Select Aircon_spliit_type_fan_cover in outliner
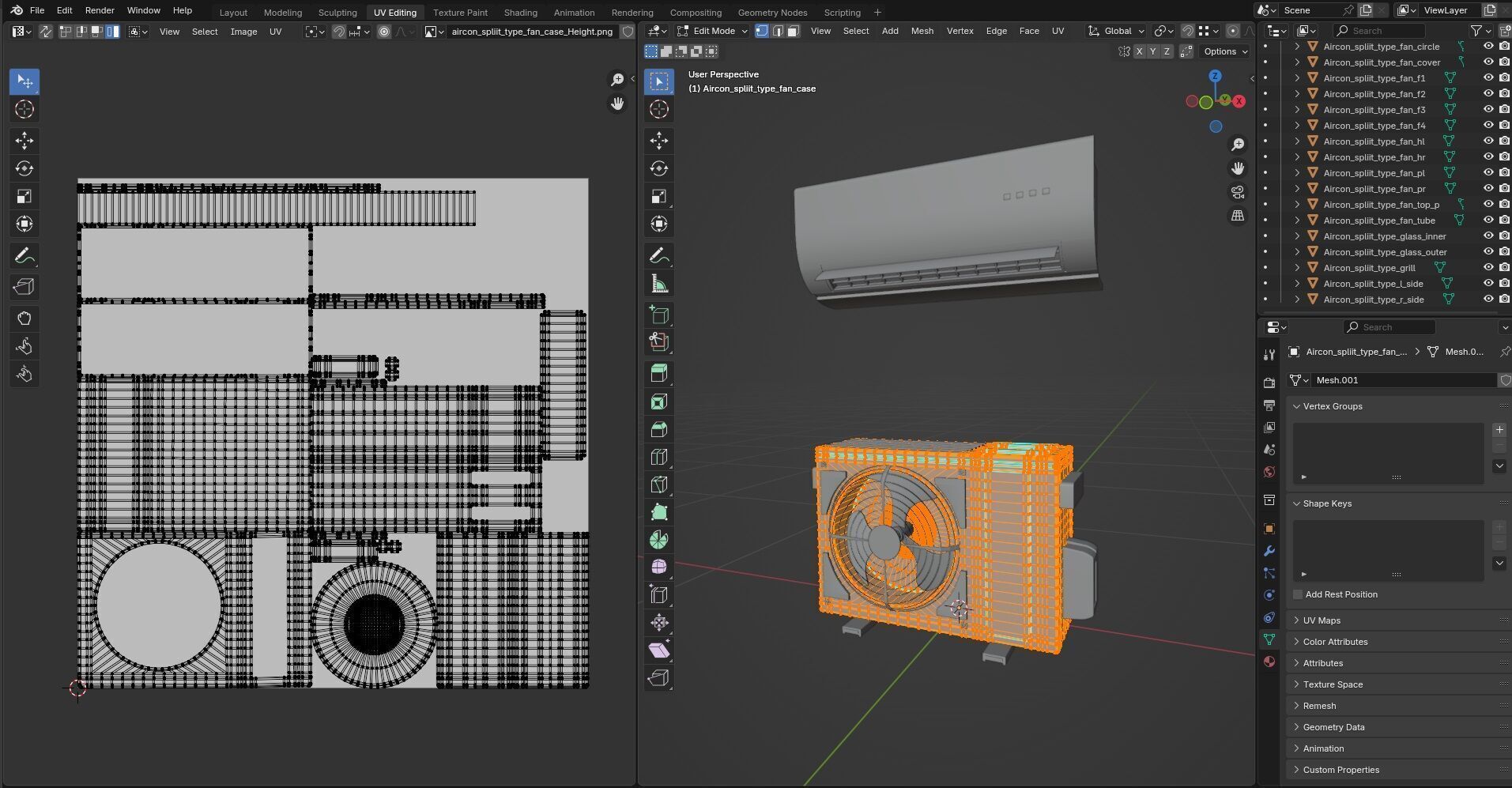This screenshot has height=788, width=1512. (1382, 62)
